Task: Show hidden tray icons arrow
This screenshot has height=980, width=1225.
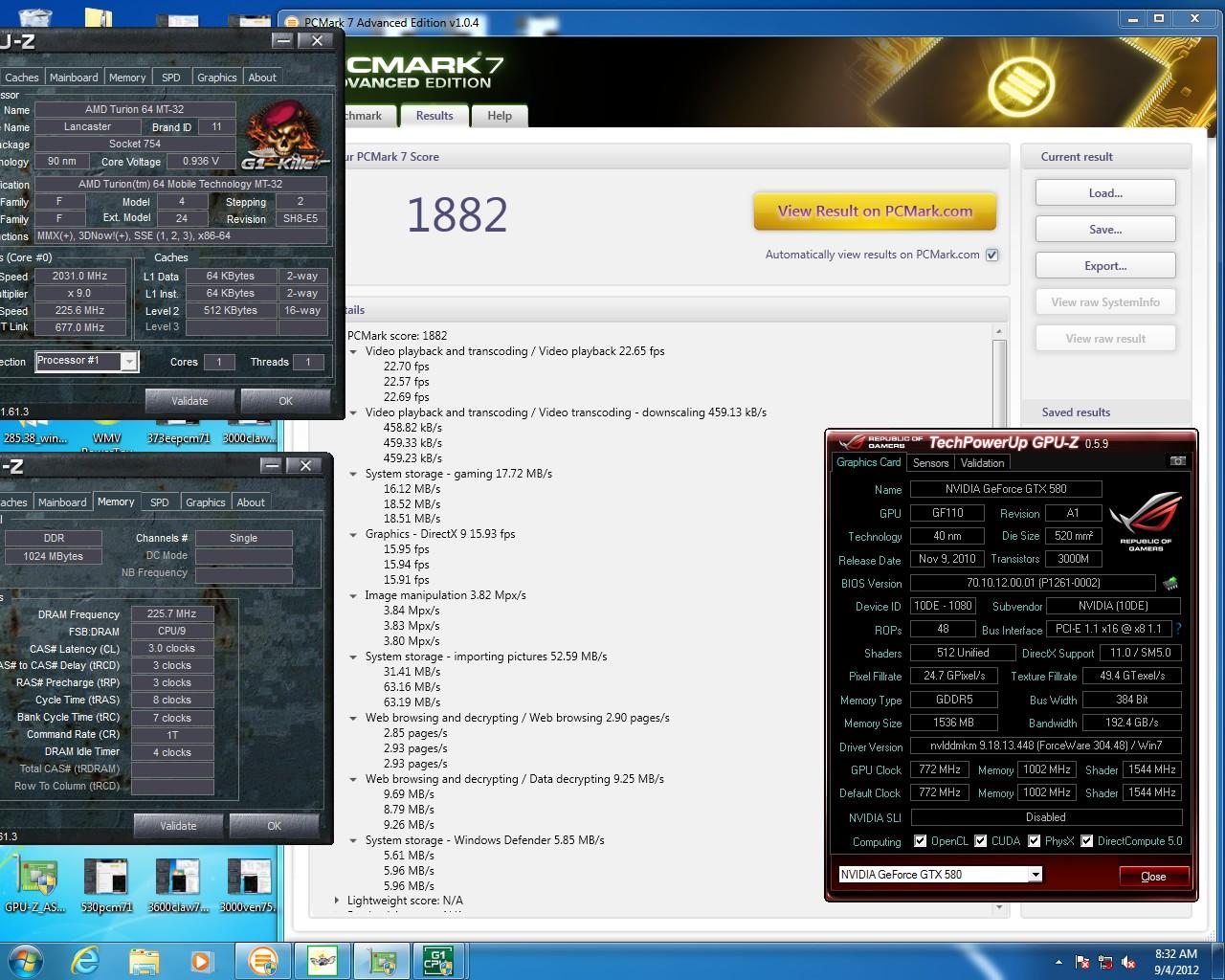Action: (1058, 962)
